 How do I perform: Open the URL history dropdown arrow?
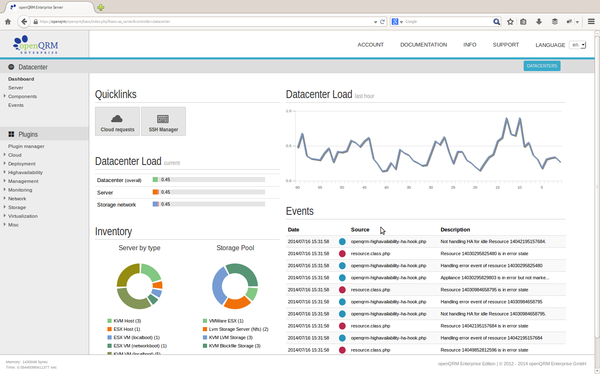coord(375,22)
